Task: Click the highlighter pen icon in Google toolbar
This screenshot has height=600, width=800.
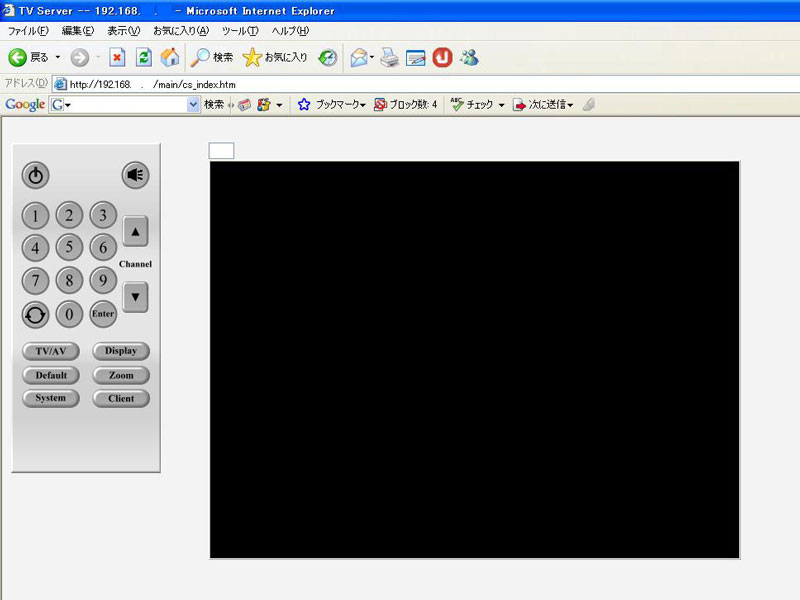Action: pyautogui.click(x=588, y=105)
